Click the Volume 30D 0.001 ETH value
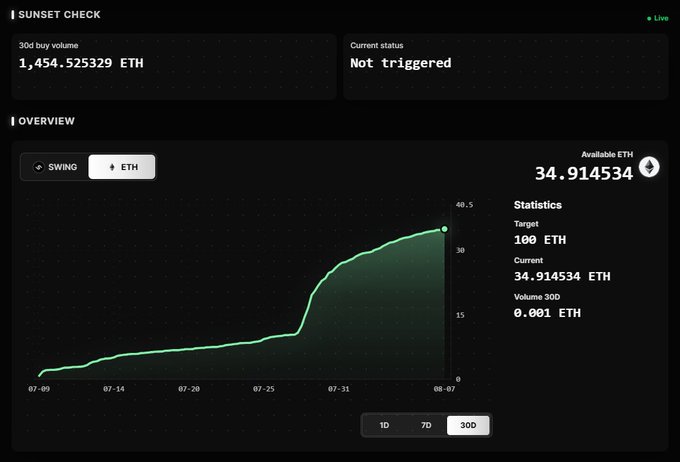 coord(547,313)
